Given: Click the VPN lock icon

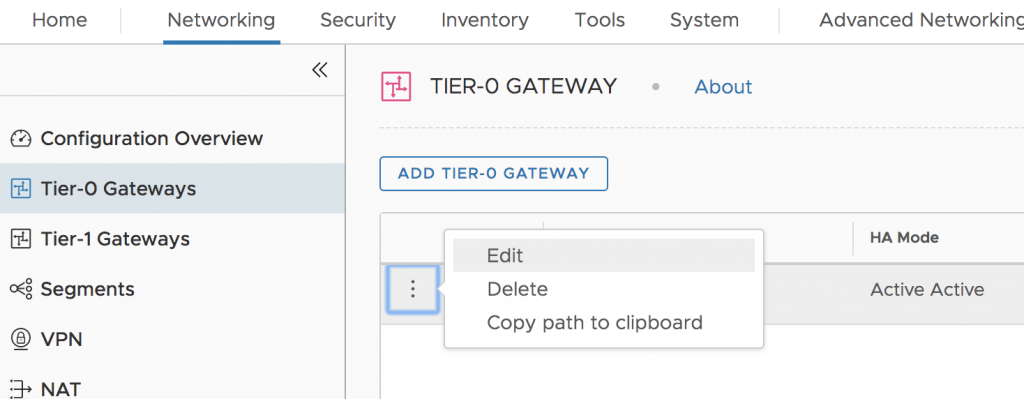Looking at the screenshot, I should 22,340.
